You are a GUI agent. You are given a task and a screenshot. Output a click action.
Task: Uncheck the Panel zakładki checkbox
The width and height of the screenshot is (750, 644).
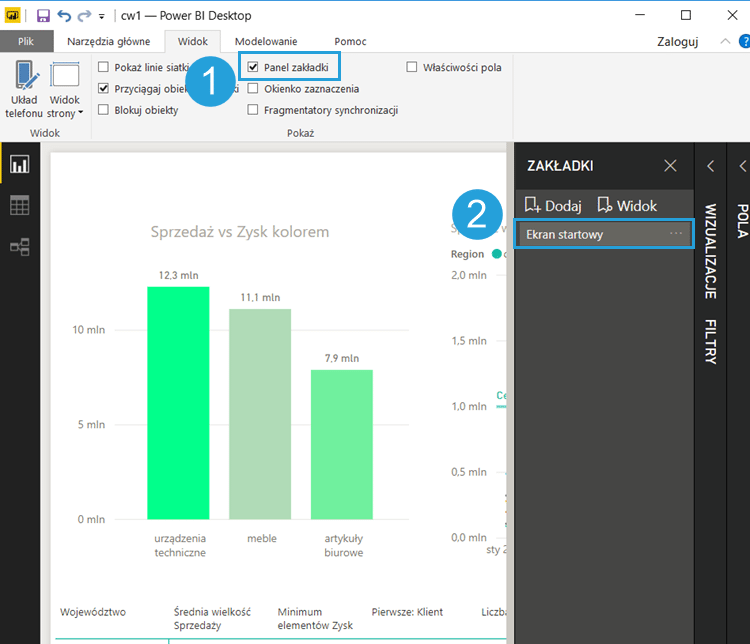254,67
